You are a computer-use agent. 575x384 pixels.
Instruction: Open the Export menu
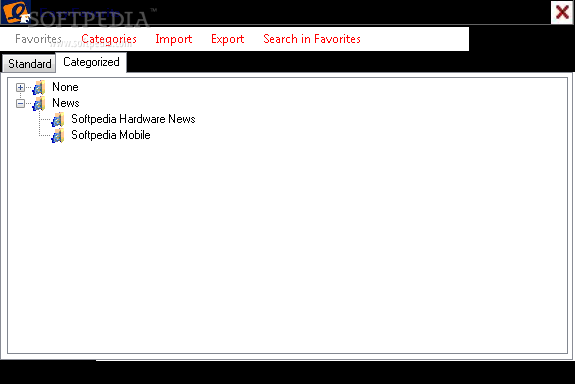point(228,39)
